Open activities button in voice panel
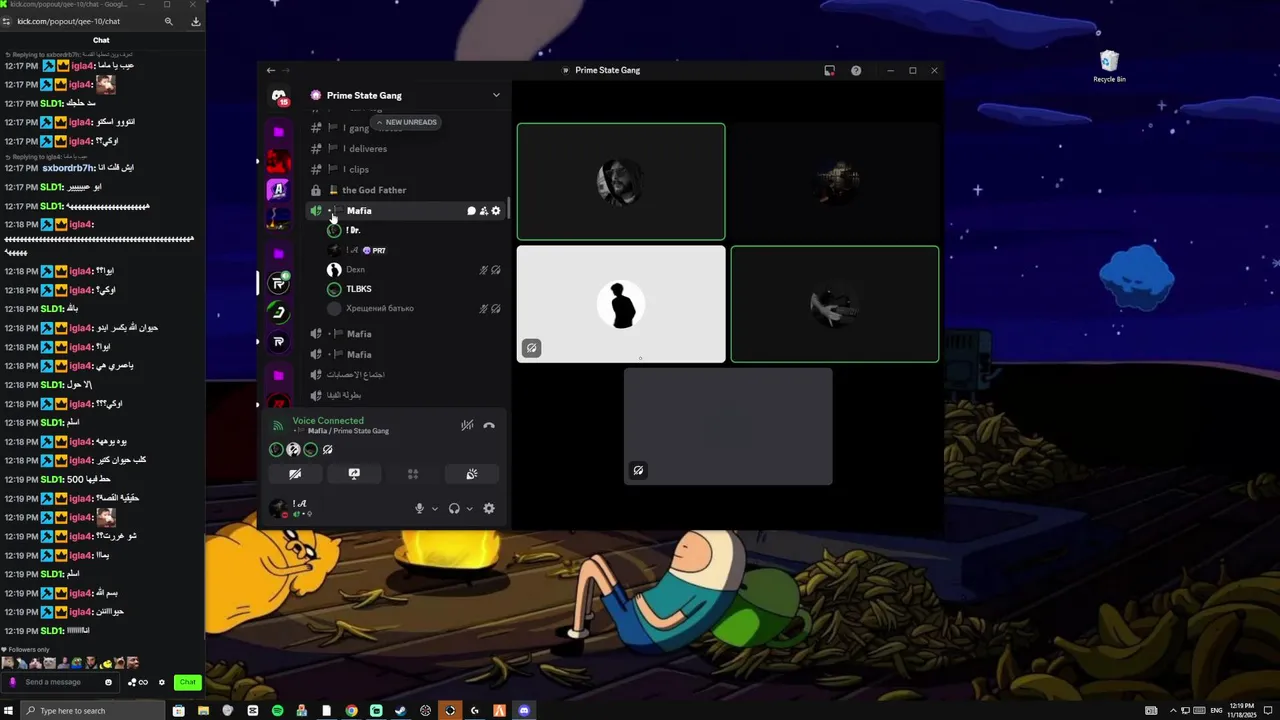 pyautogui.click(x=413, y=474)
